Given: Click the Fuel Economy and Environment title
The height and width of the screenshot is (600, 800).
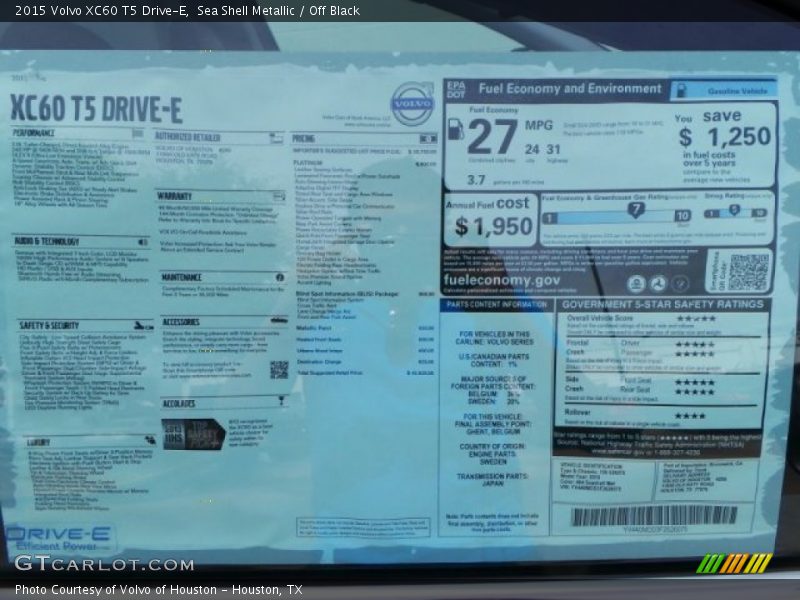Looking at the screenshot, I should 570,89.
